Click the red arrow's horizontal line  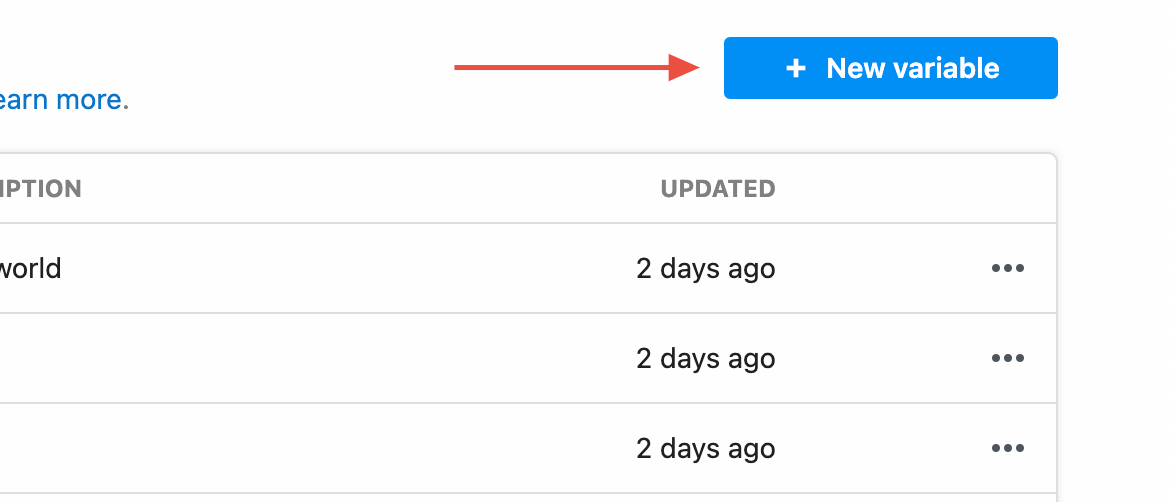pos(561,67)
